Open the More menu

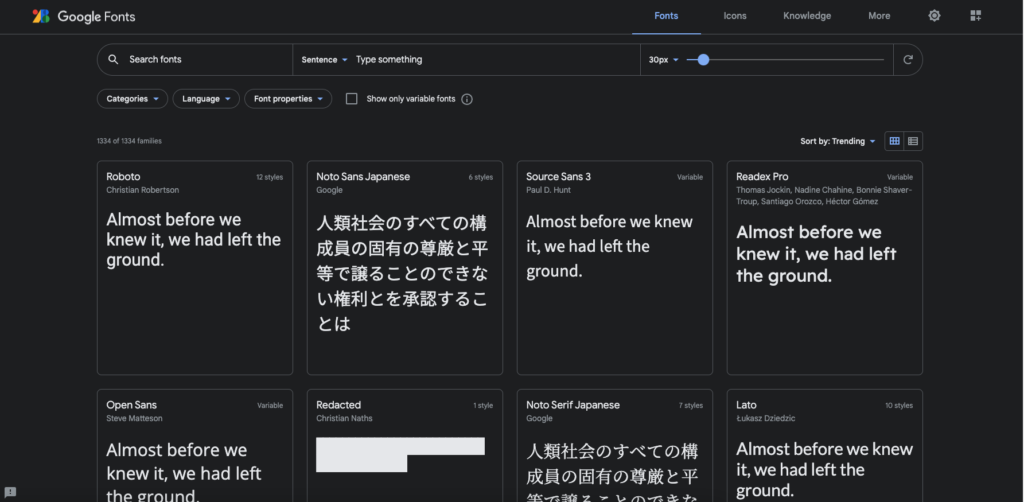pos(879,16)
